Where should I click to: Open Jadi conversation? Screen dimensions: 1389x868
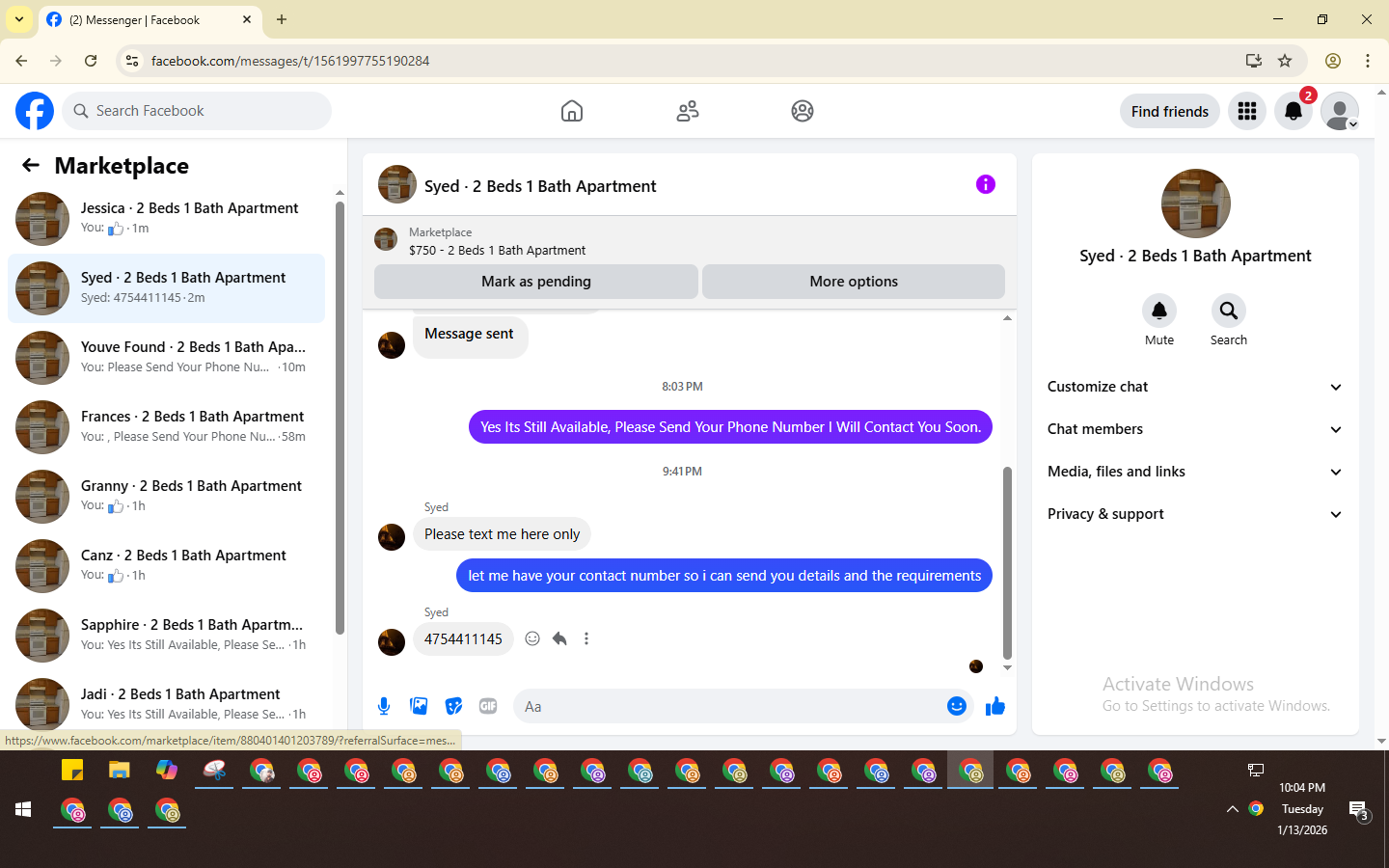[x=166, y=705]
